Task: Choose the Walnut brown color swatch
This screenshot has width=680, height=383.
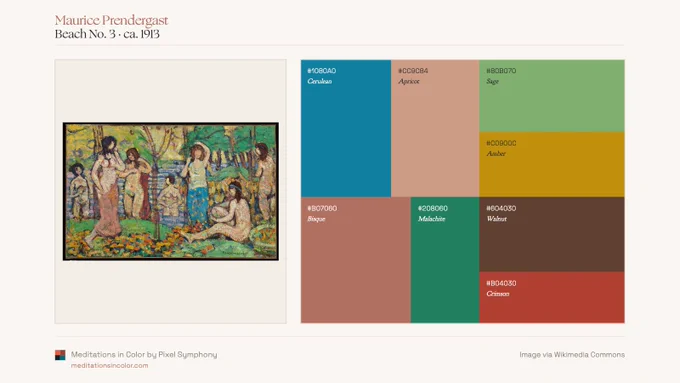Action: click(x=552, y=235)
